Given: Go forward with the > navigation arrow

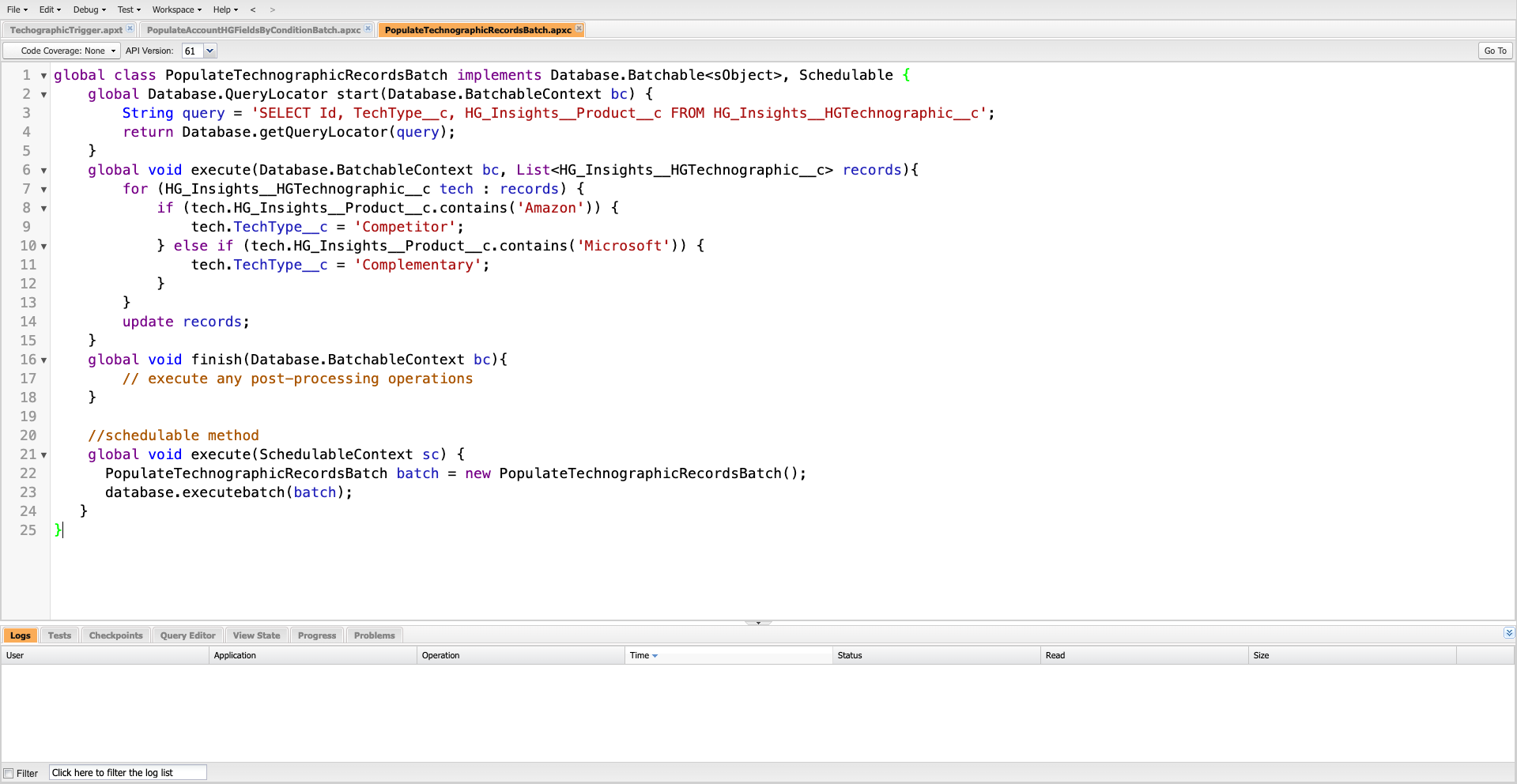Looking at the screenshot, I should pyautogui.click(x=273, y=9).
